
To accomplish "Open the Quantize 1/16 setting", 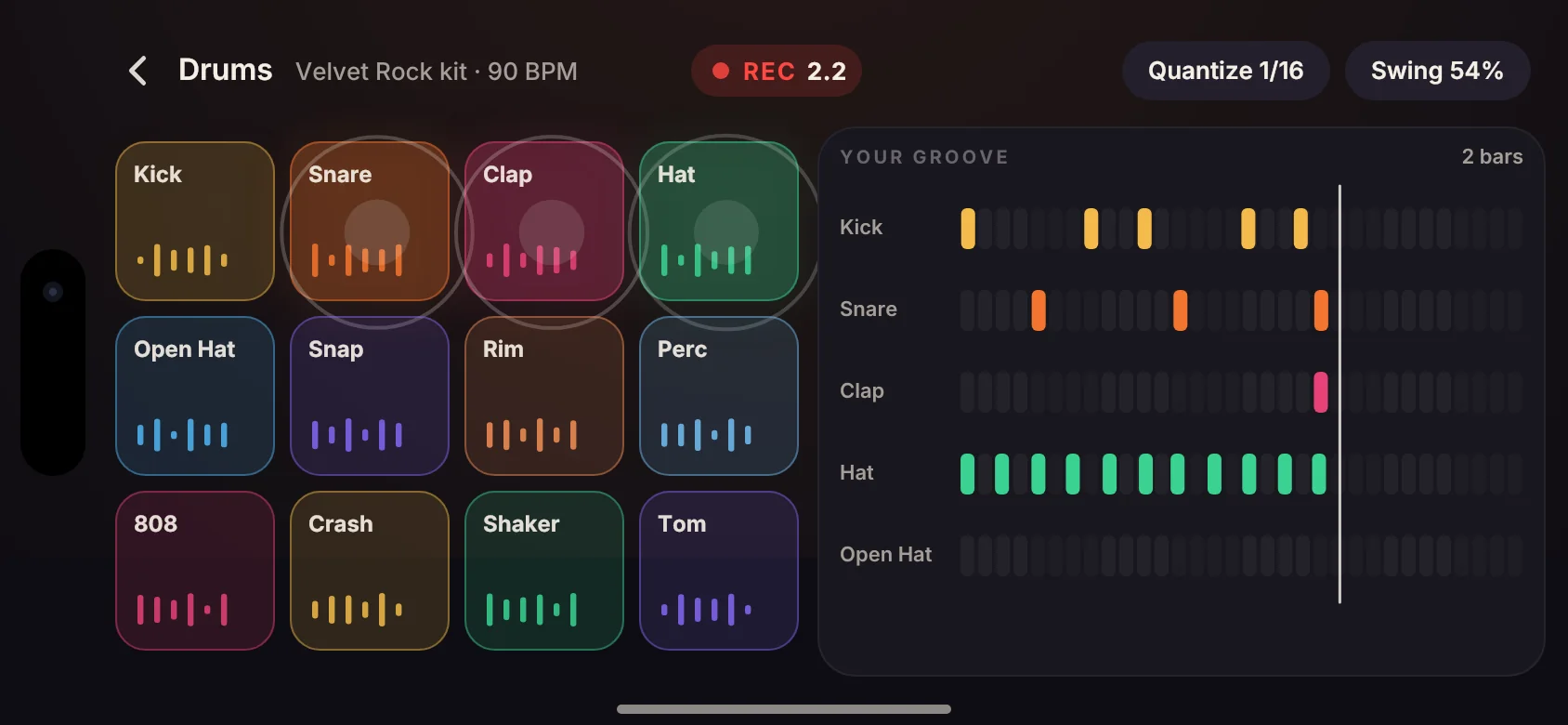I will (x=1226, y=71).
